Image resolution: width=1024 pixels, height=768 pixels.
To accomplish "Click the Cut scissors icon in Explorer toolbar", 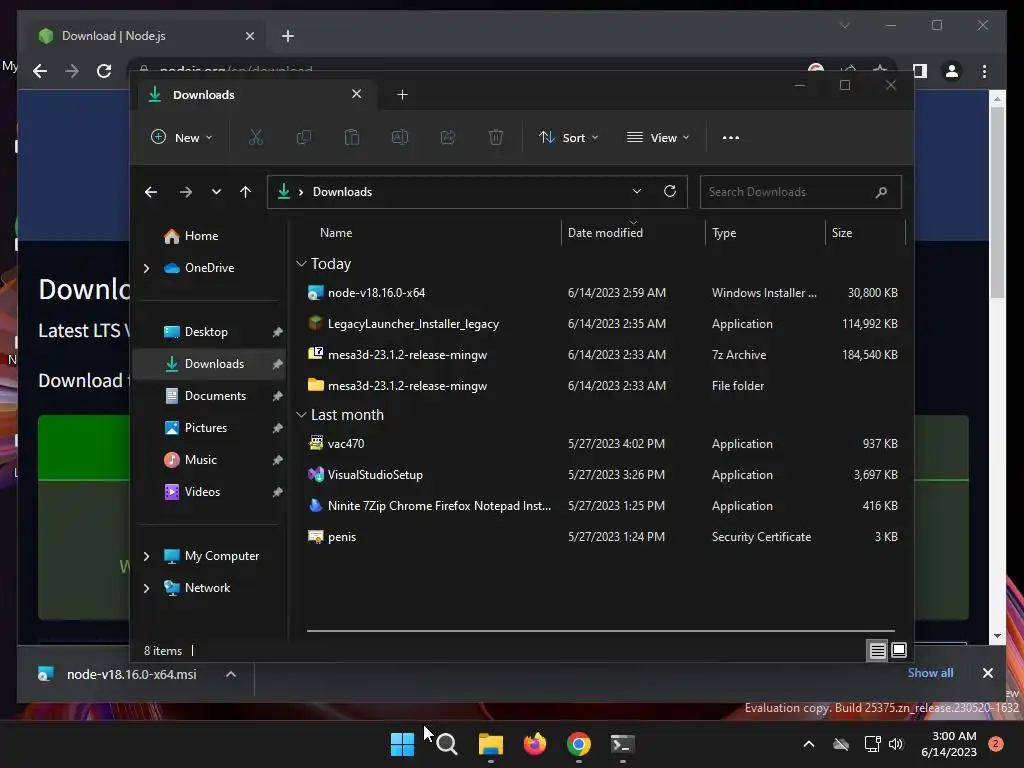I will tap(255, 137).
